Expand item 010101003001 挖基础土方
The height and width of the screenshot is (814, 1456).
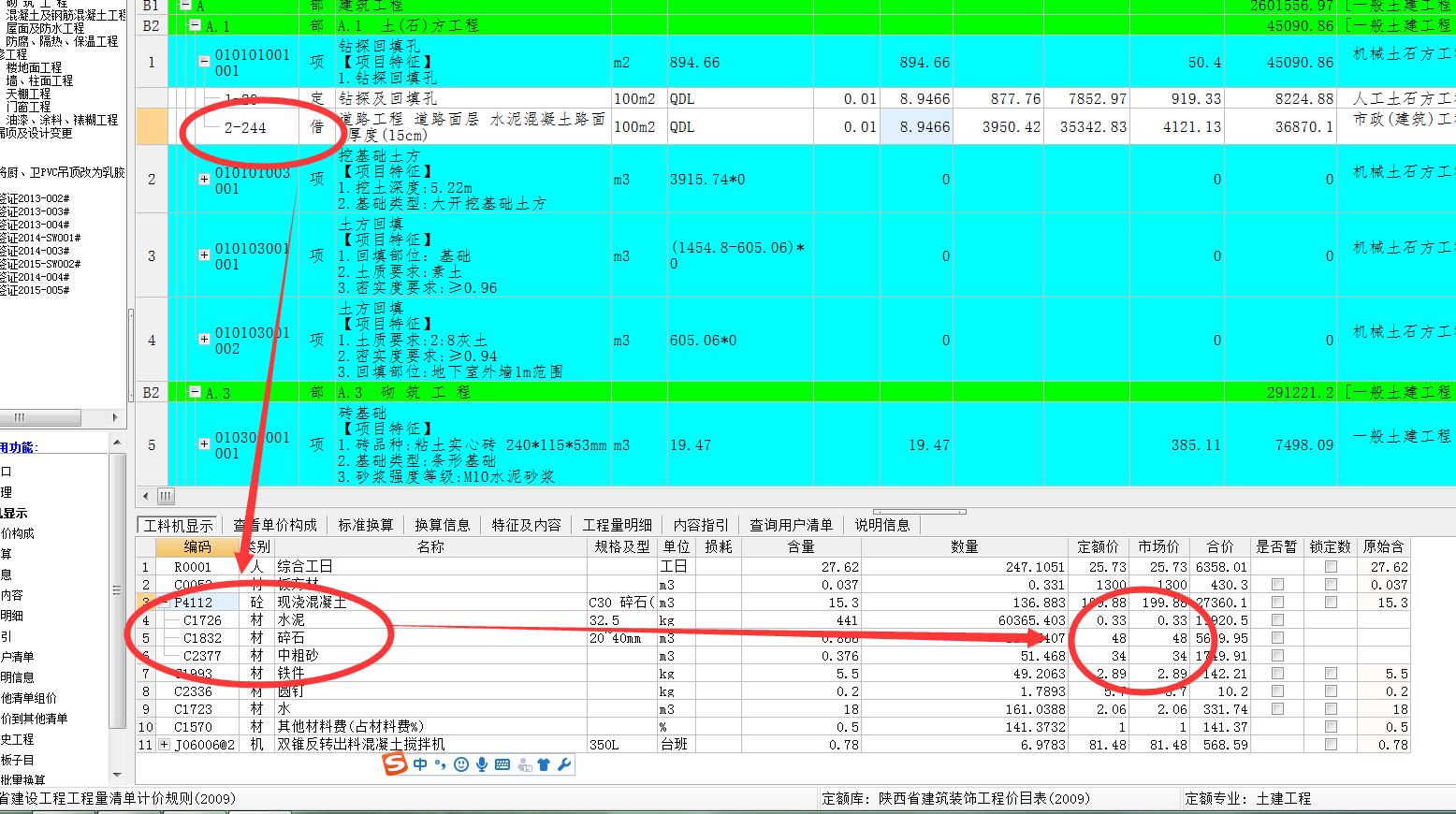click(204, 179)
